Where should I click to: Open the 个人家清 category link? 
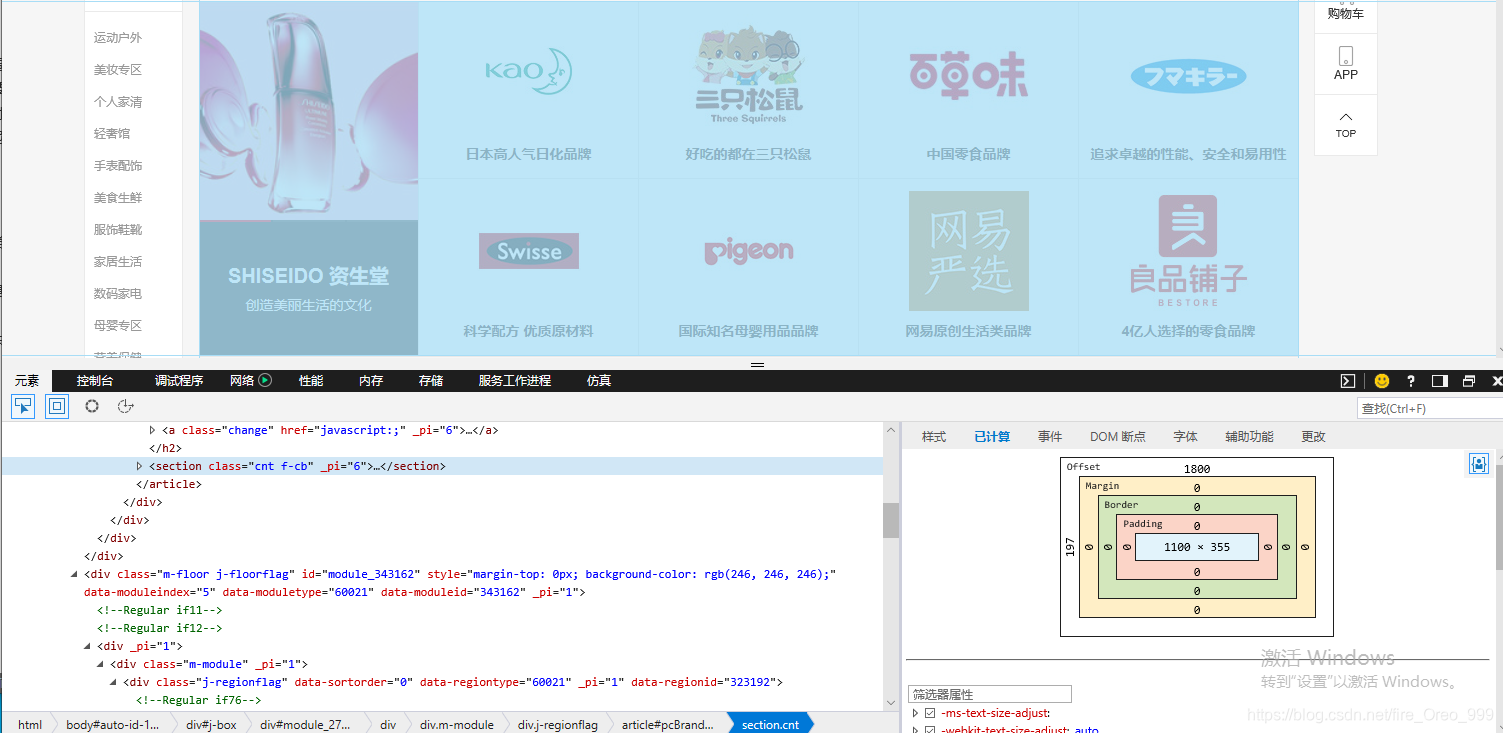tap(118, 102)
